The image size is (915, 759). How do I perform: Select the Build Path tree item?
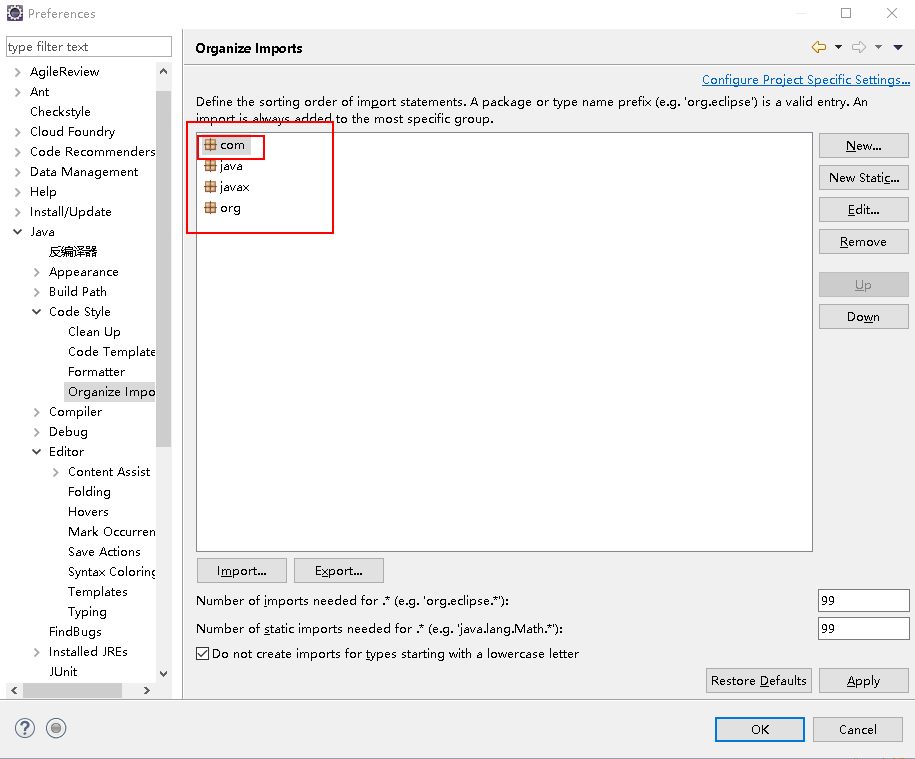pos(78,292)
